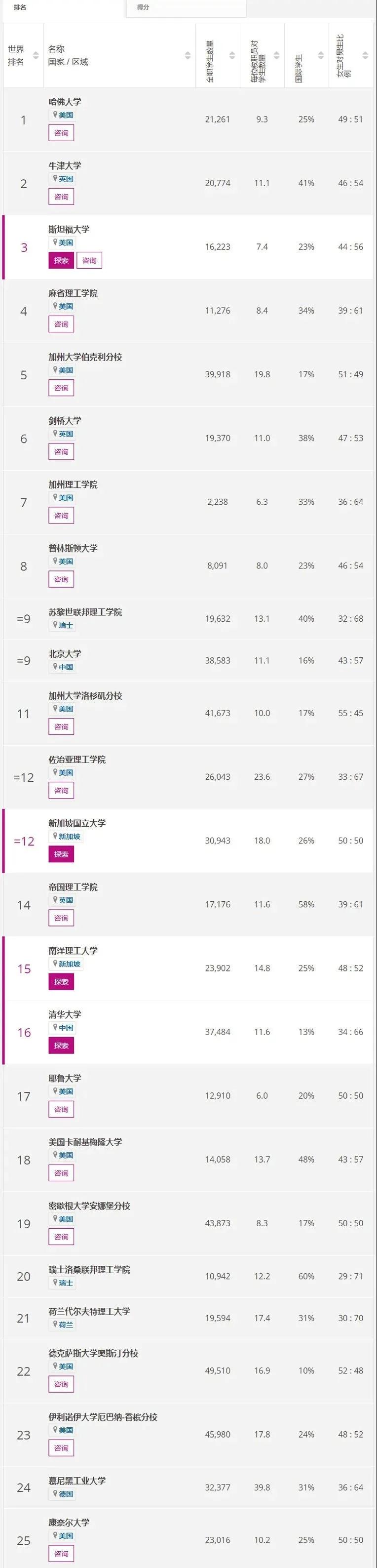
Task: Switch to the 得分 tab
Action: [144, 7]
